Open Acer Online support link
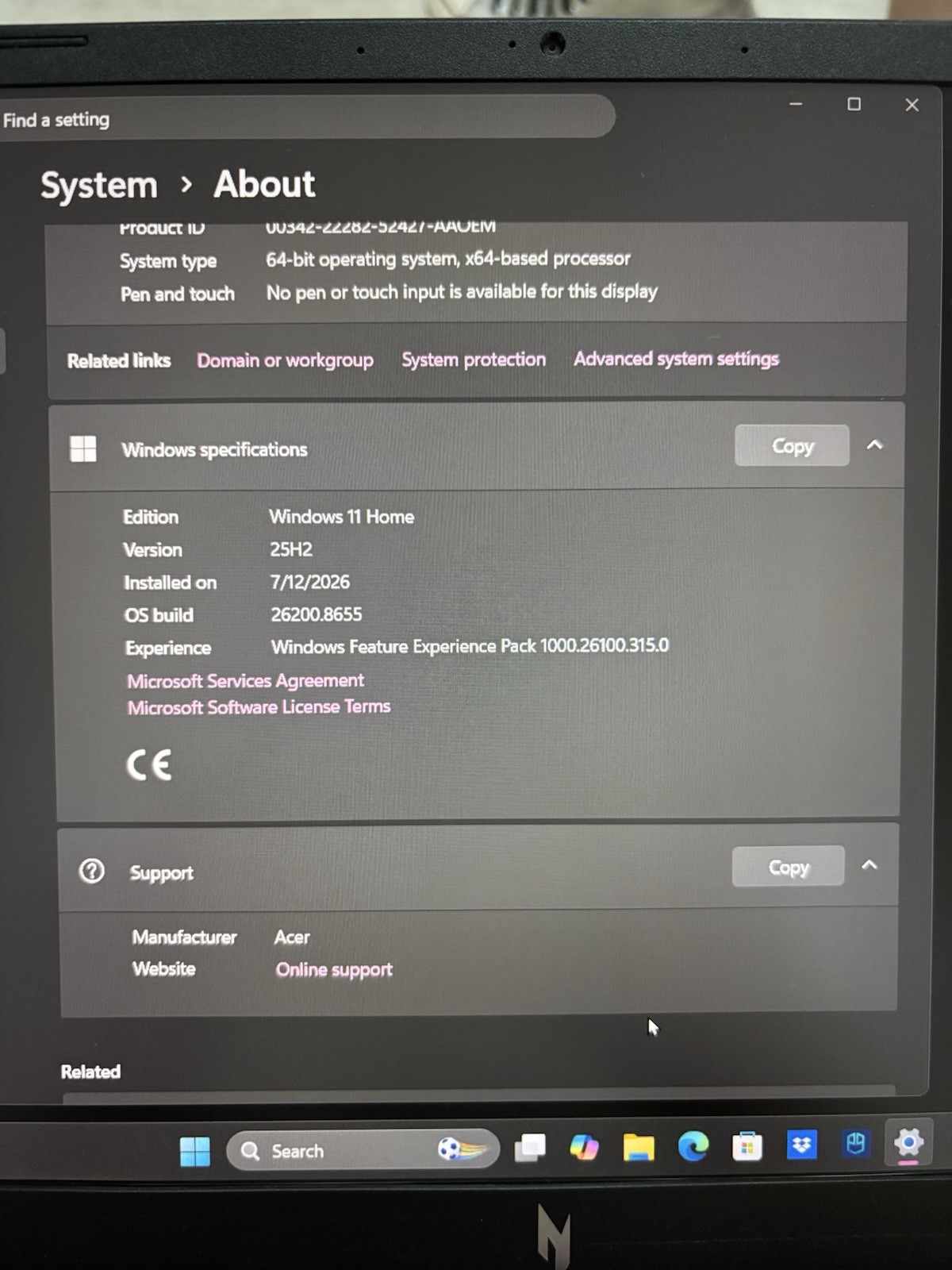 334,969
